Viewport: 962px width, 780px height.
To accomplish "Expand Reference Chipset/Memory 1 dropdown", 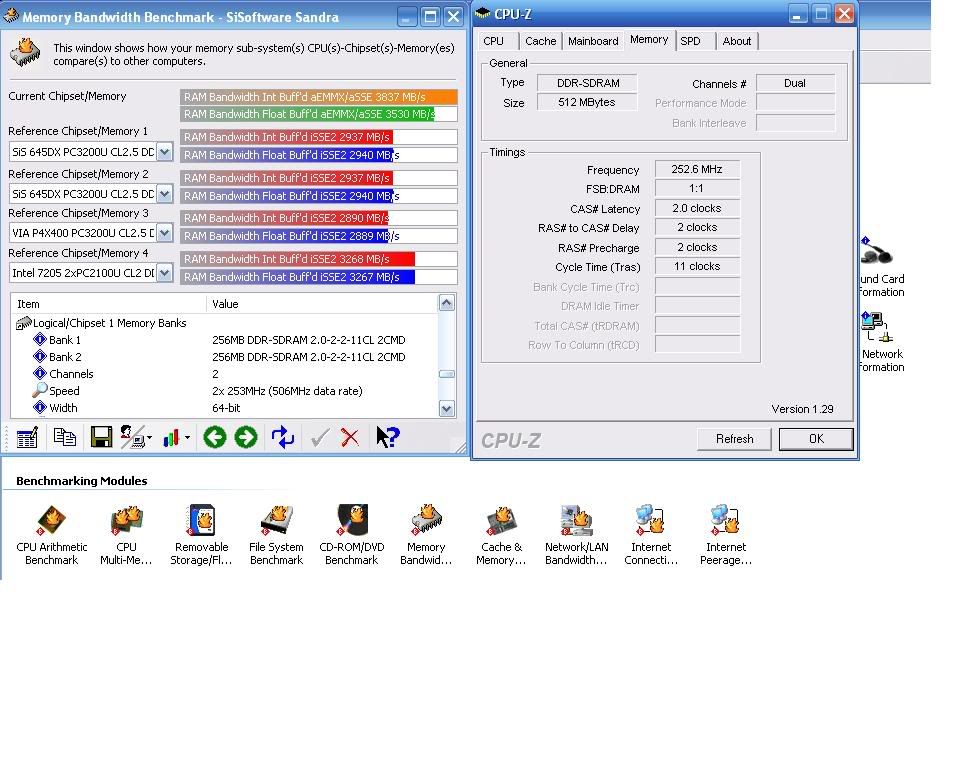I will click(x=165, y=152).
